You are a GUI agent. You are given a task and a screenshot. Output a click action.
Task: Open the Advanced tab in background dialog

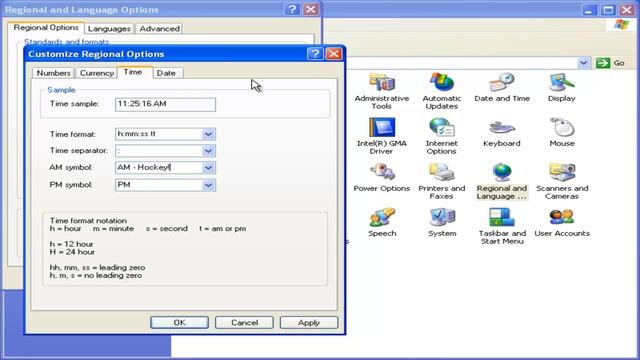(159, 29)
